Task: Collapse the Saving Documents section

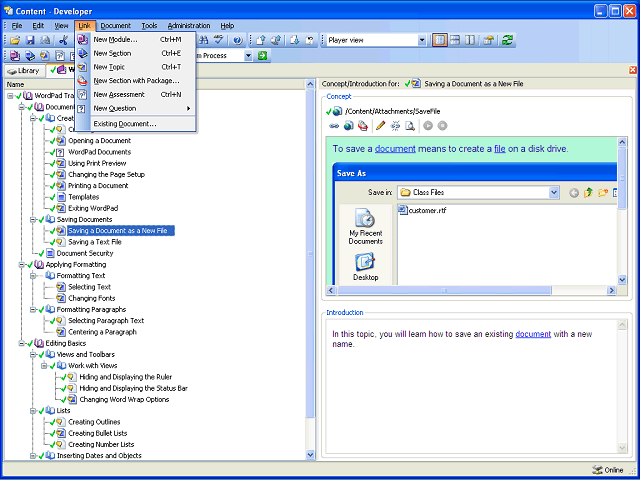Action: coord(33,220)
